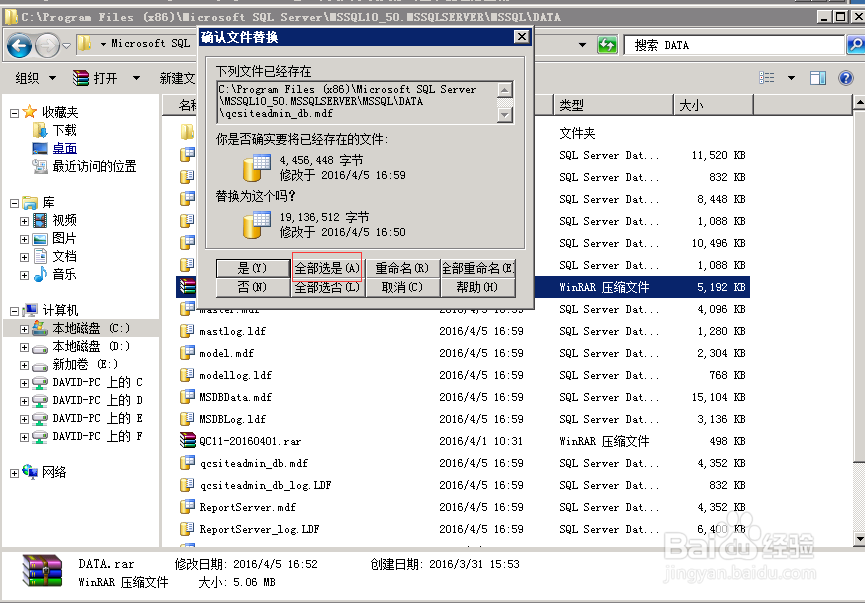Open the 打开 dropdown on the toolbar
Image resolution: width=865 pixels, height=603 pixels.
pyautogui.click(x=135, y=77)
